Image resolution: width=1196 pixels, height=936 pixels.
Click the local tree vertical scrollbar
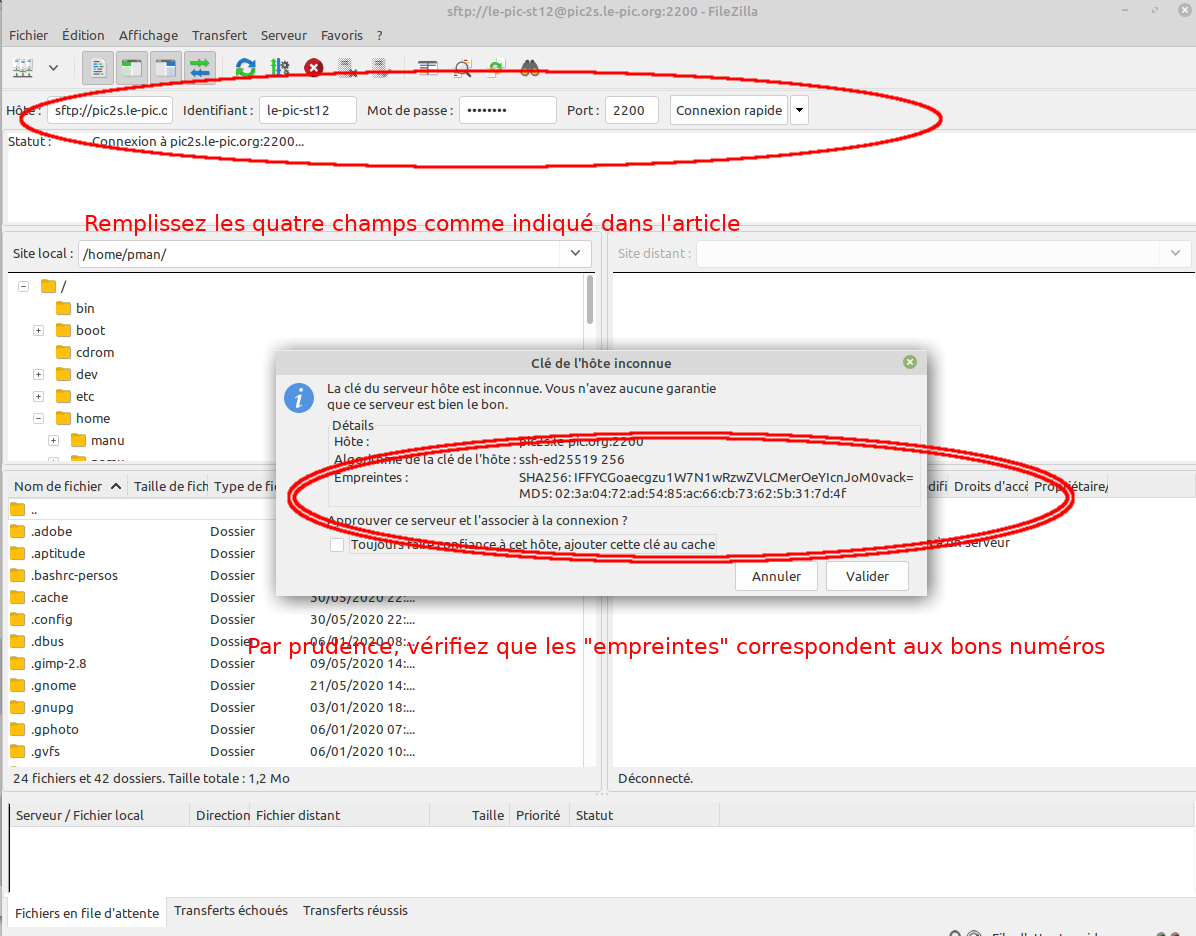coord(590,300)
